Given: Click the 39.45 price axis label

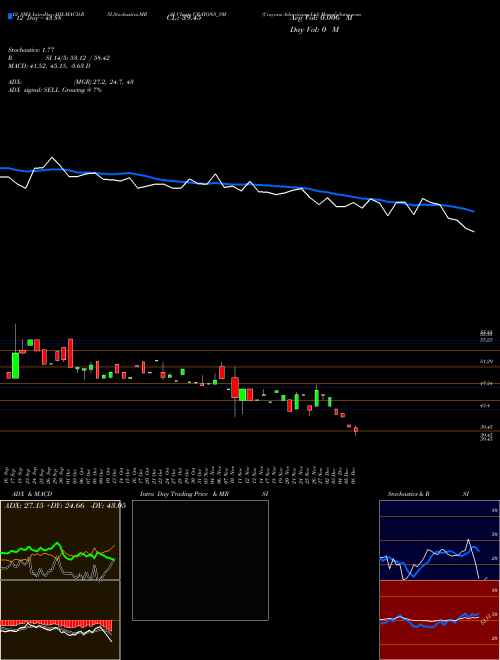Looking at the screenshot, I should pos(487,427).
